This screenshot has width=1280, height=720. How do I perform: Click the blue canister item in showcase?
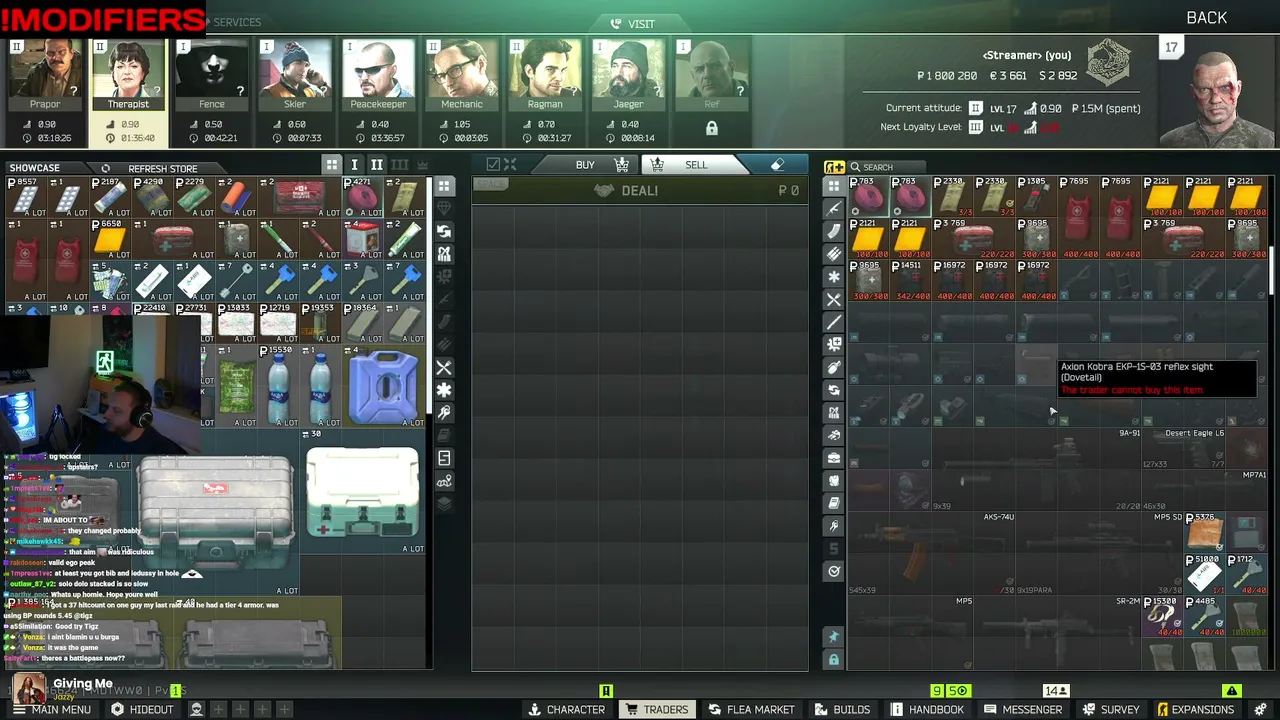[384, 386]
